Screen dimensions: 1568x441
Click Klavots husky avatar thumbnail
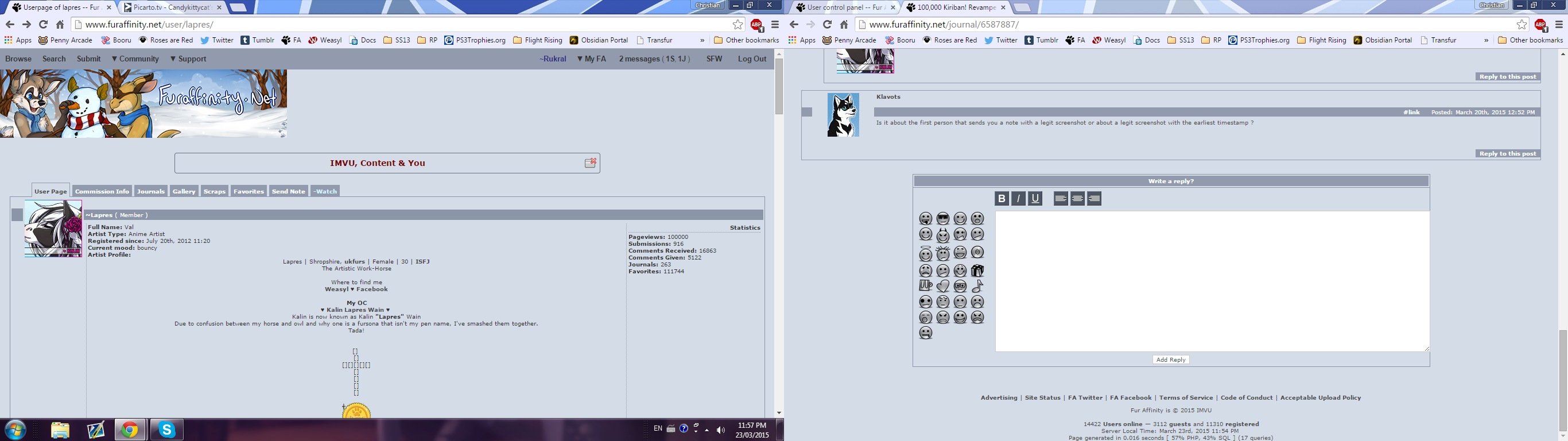click(843, 114)
